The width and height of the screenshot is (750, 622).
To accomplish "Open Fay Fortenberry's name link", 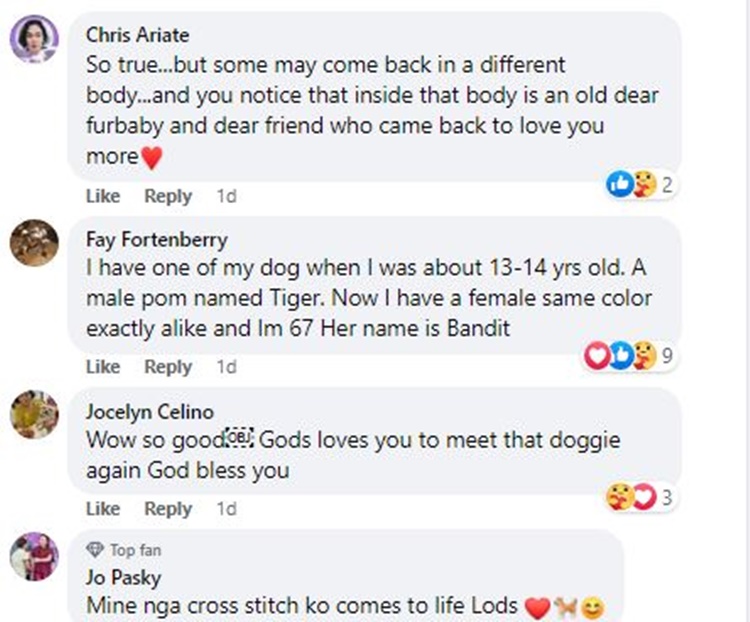I will 156,240.
